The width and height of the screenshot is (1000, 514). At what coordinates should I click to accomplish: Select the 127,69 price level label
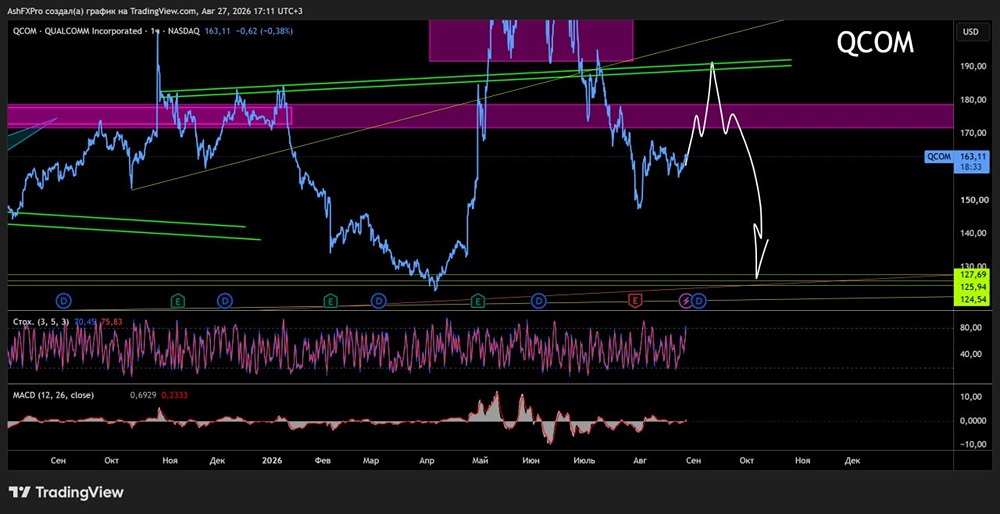click(971, 274)
